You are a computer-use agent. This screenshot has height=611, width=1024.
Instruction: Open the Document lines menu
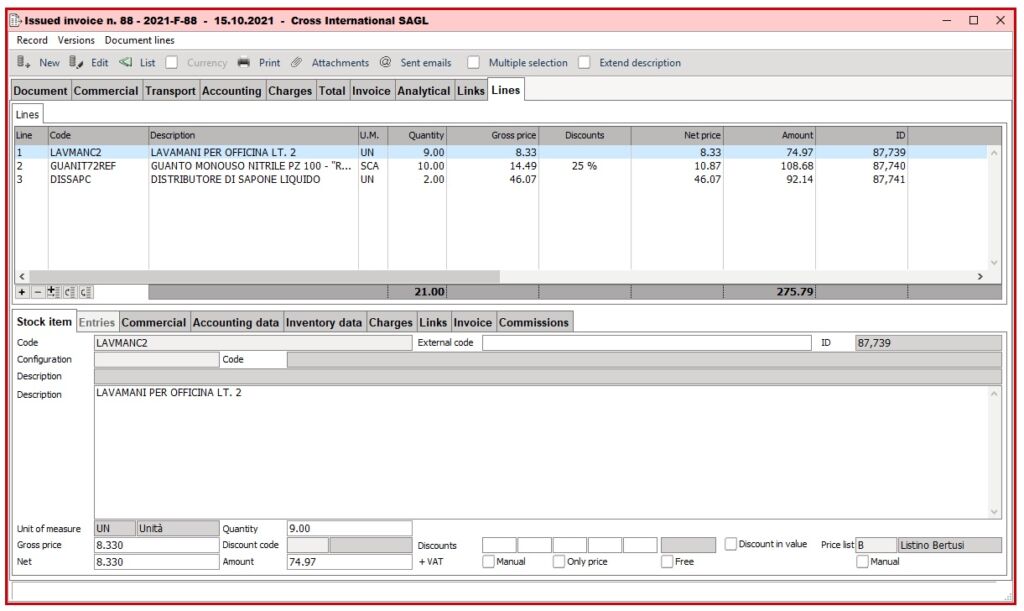[140, 40]
